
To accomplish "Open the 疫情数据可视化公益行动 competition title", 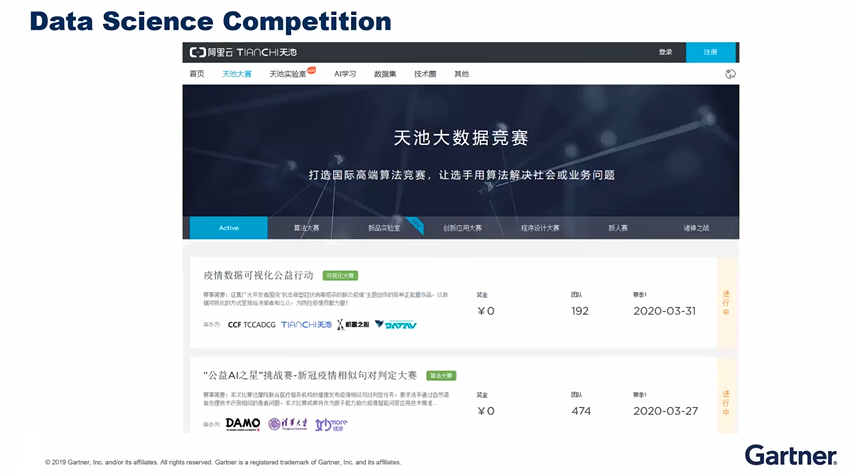I will 258,275.
